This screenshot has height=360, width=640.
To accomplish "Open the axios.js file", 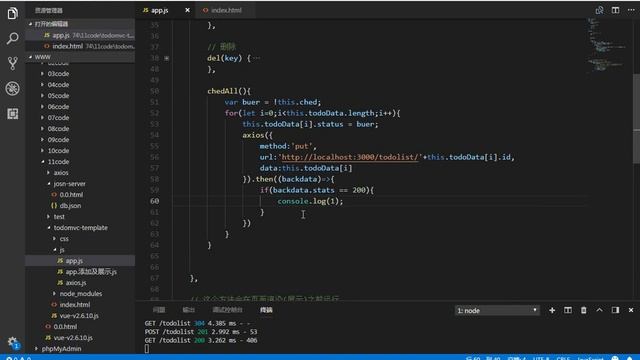I will point(76,283).
